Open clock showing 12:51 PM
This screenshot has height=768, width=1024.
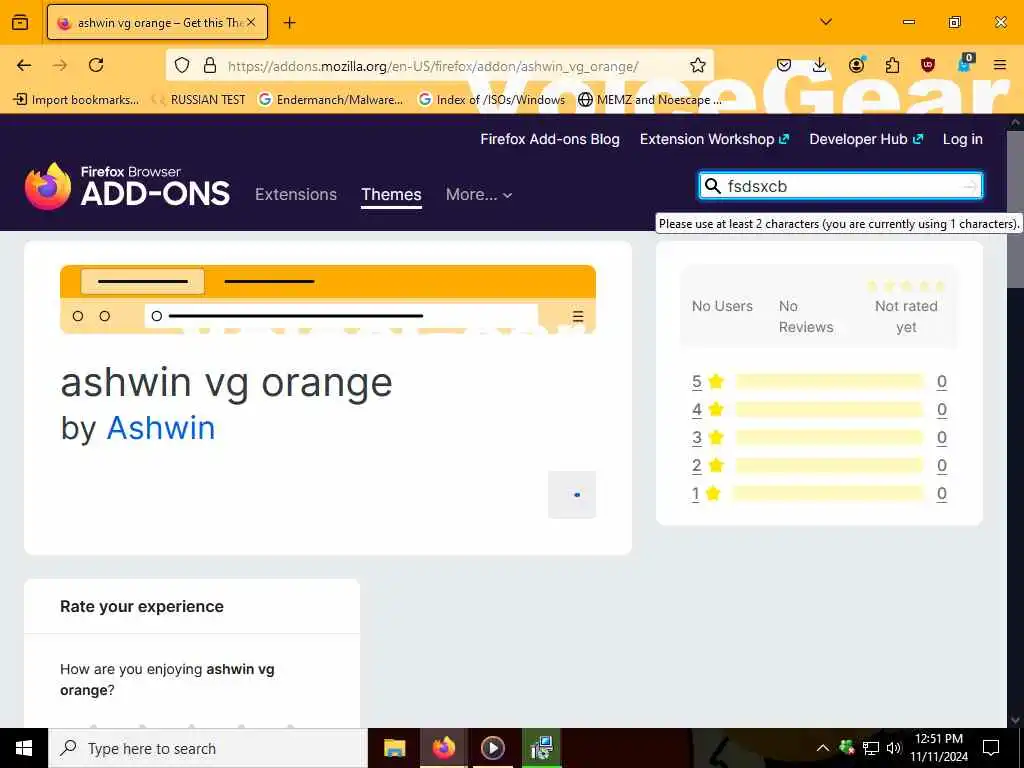pos(939,748)
